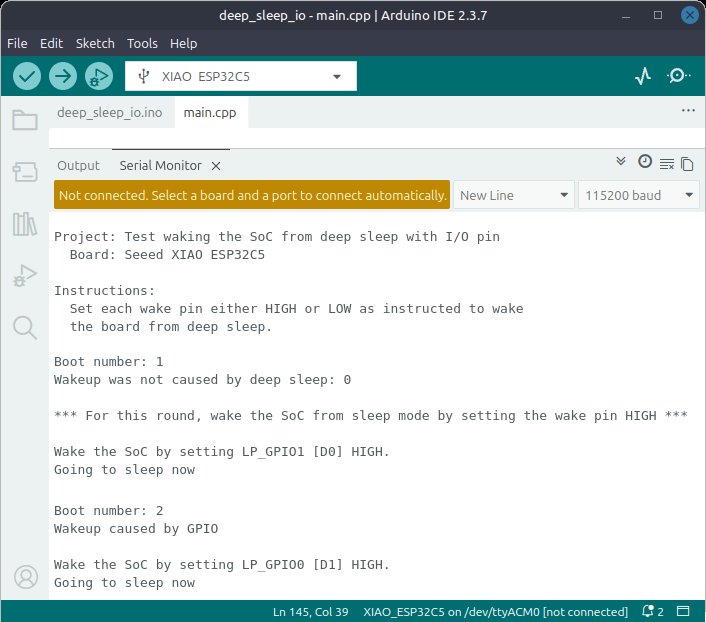
Task: Open the File menu
Action: [17, 43]
